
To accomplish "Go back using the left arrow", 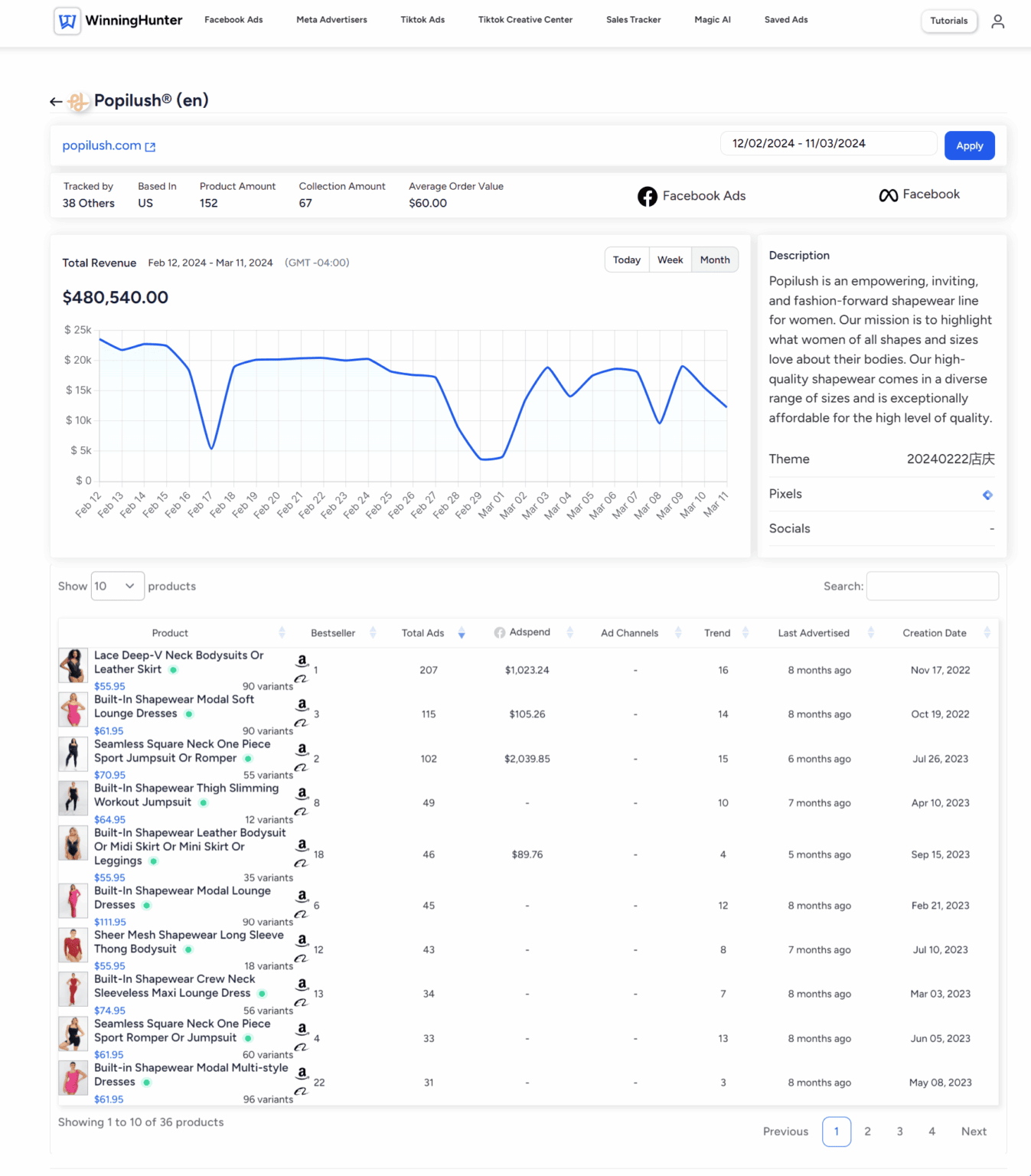I will click(x=56, y=101).
